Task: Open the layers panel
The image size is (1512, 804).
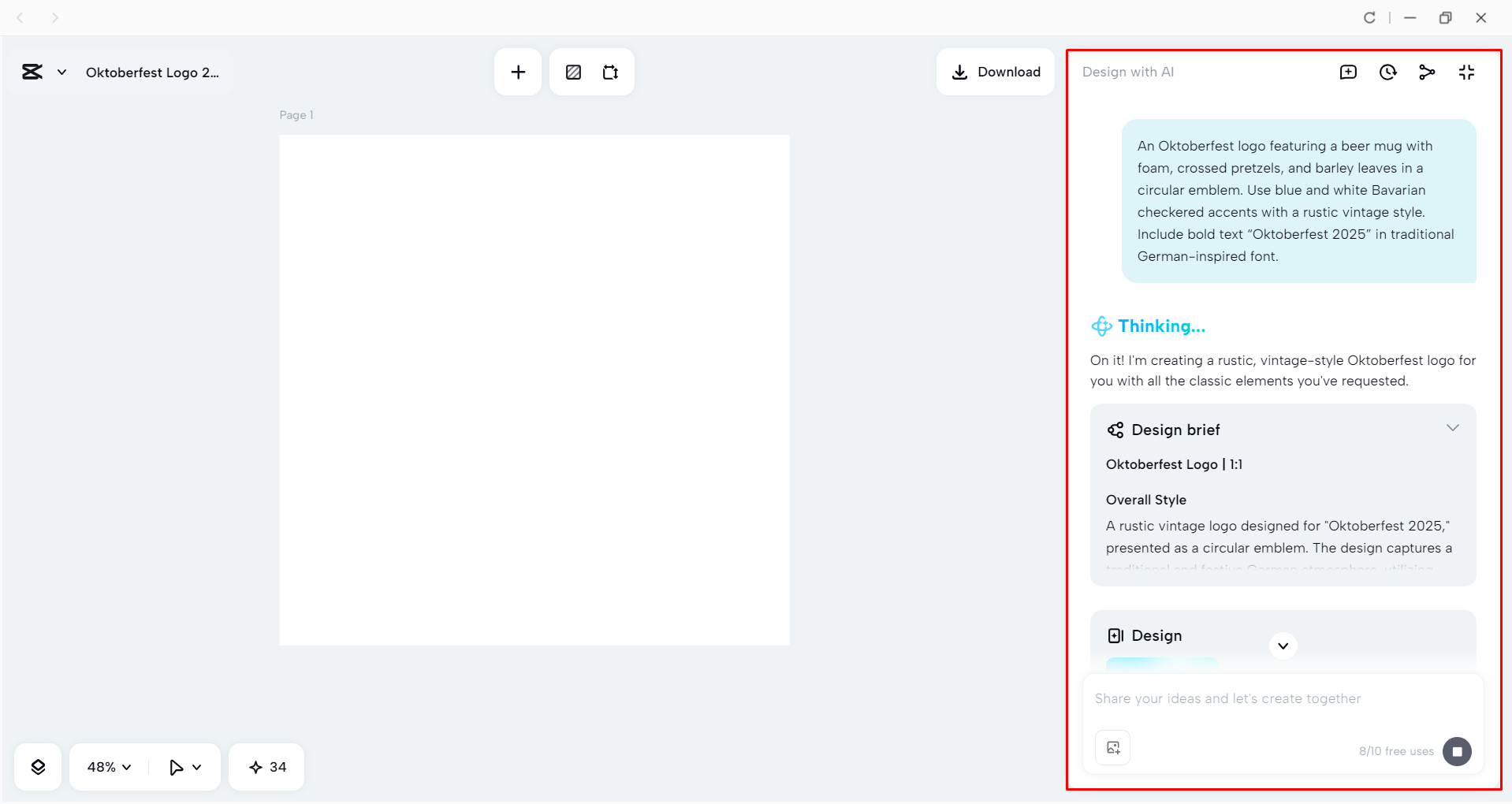Action: tap(38, 767)
